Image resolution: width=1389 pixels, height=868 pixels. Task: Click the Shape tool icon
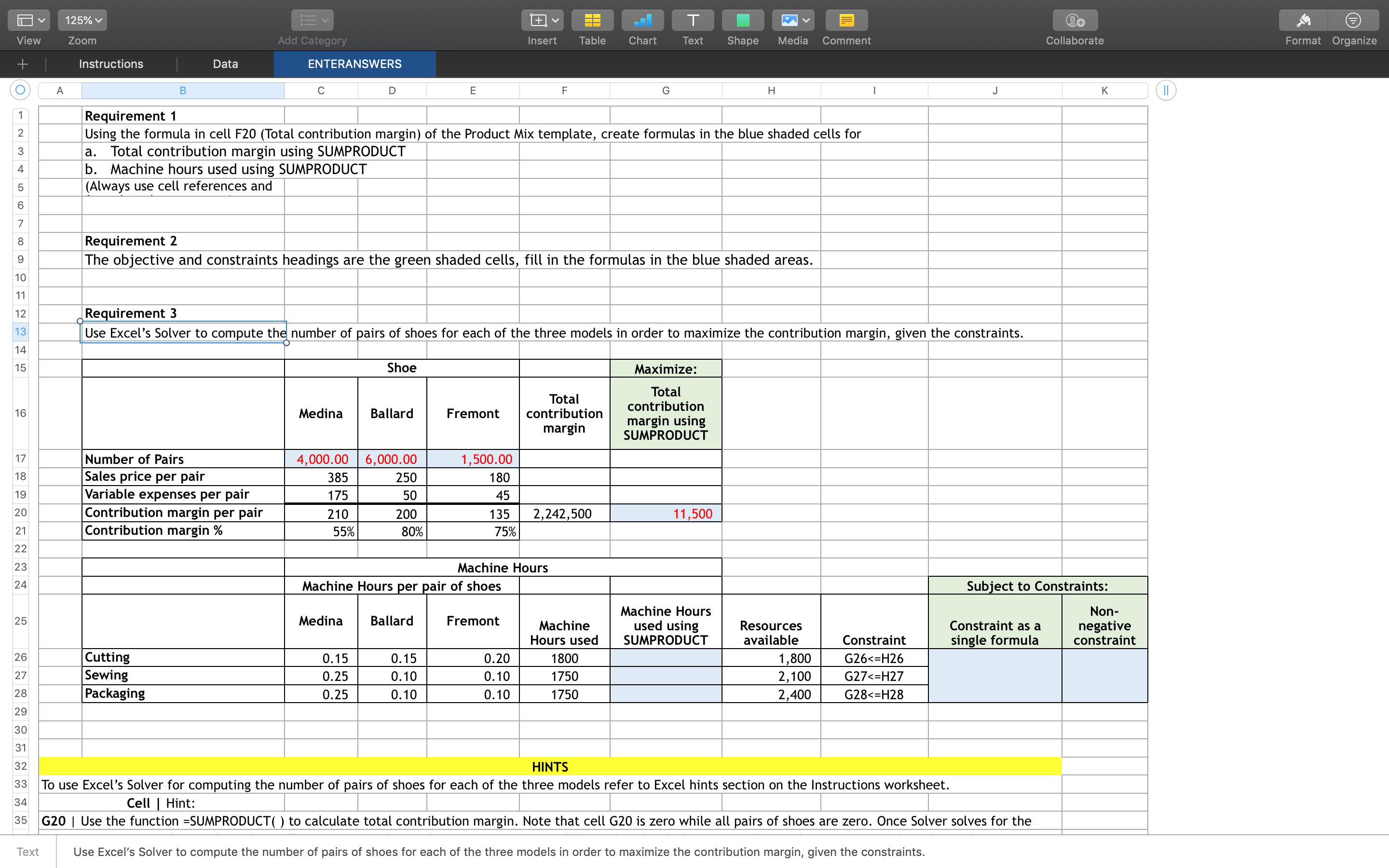click(x=742, y=21)
